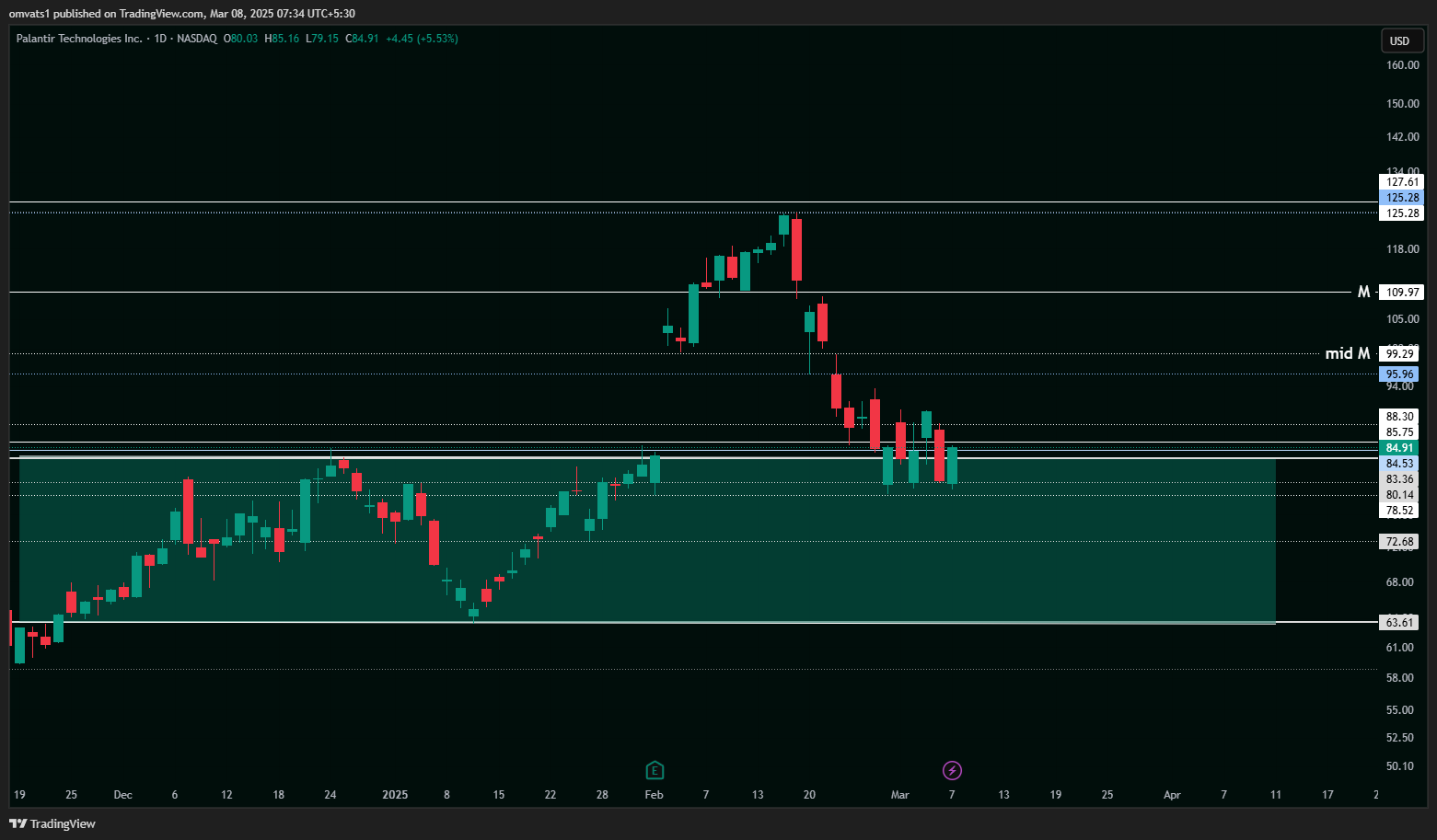This screenshot has height=840, width=1437.
Task: Click the Apr label on time axis
Action: pyautogui.click(x=1172, y=795)
